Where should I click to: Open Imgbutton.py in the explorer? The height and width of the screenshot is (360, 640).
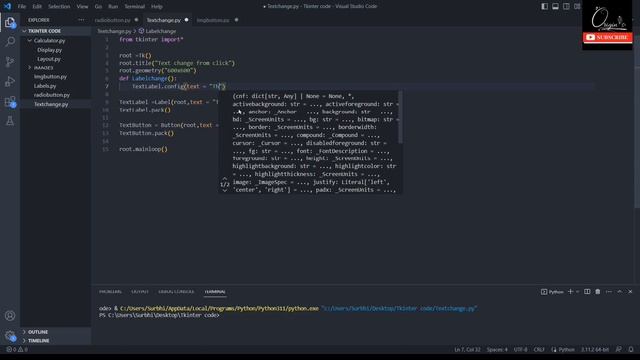click(x=50, y=77)
